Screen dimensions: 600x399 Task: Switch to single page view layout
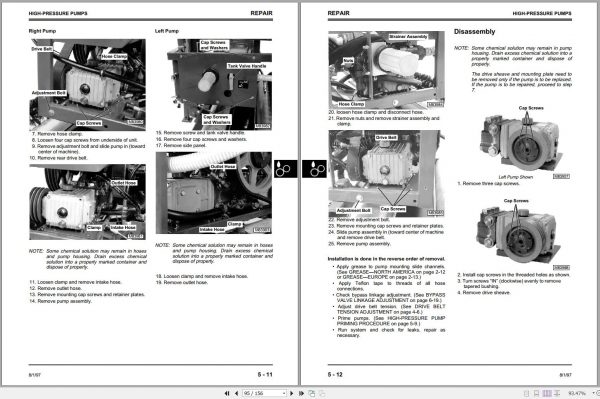tap(527, 393)
